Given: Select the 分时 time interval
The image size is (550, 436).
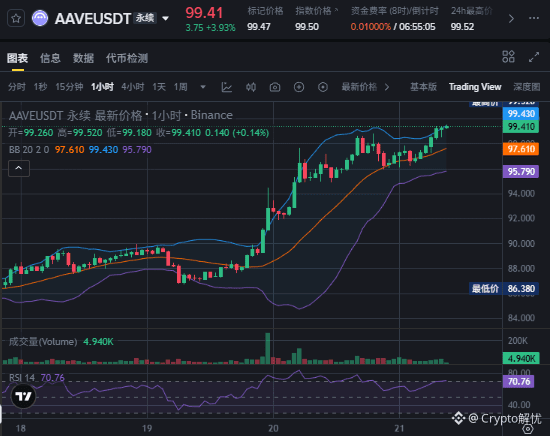Looking at the screenshot, I should pos(17,87).
